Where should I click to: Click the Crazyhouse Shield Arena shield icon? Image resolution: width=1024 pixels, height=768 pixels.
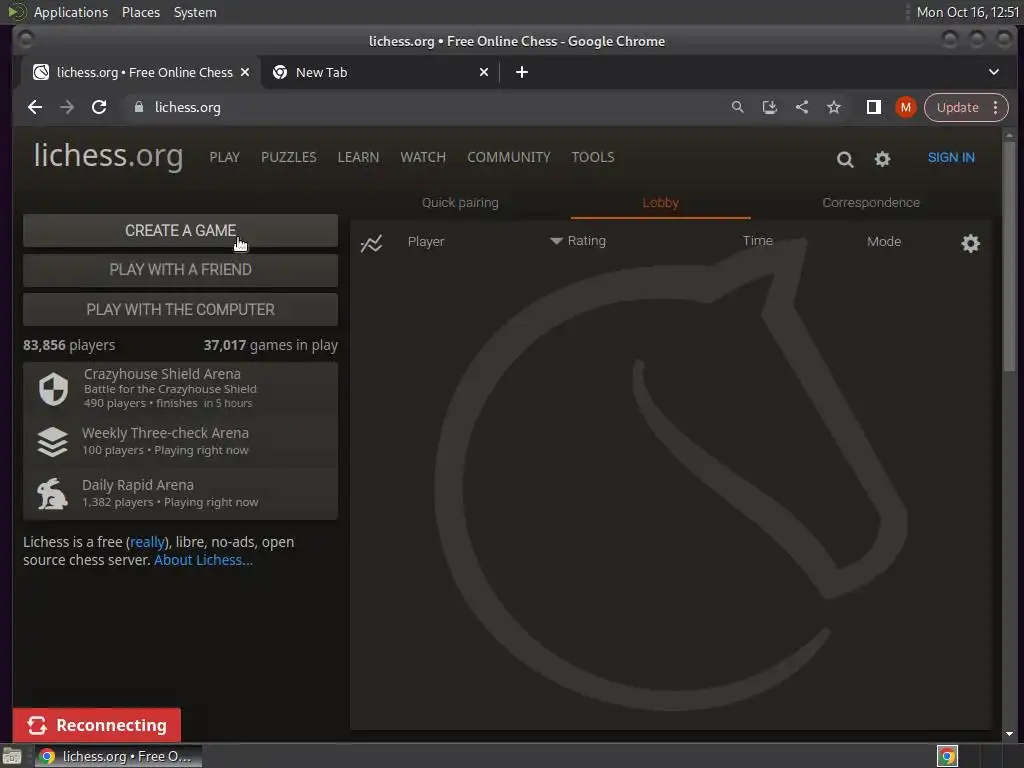[x=53, y=389]
